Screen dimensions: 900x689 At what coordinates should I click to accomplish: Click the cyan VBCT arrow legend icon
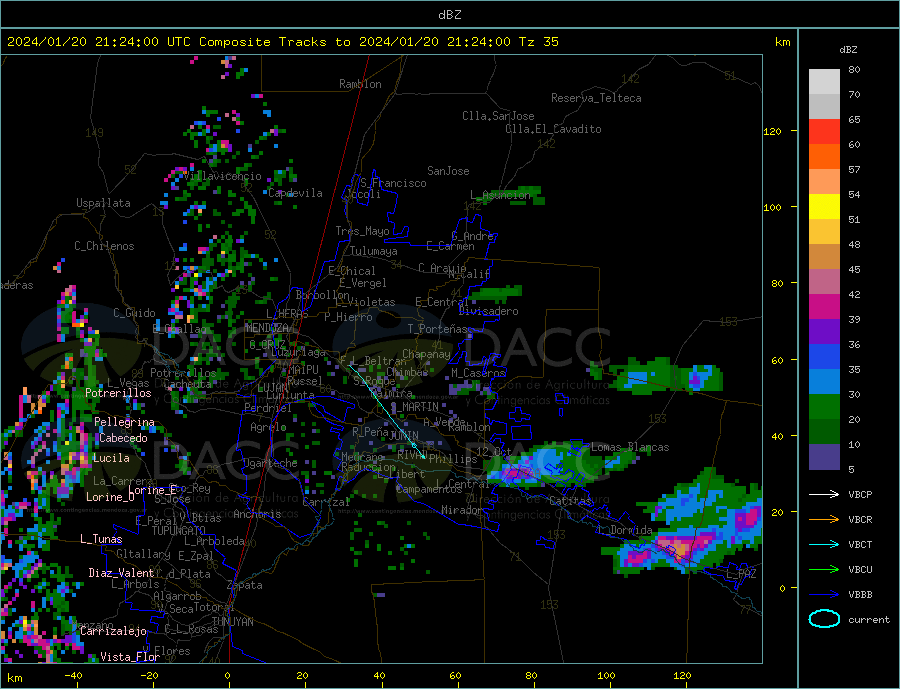click(824, 544)
